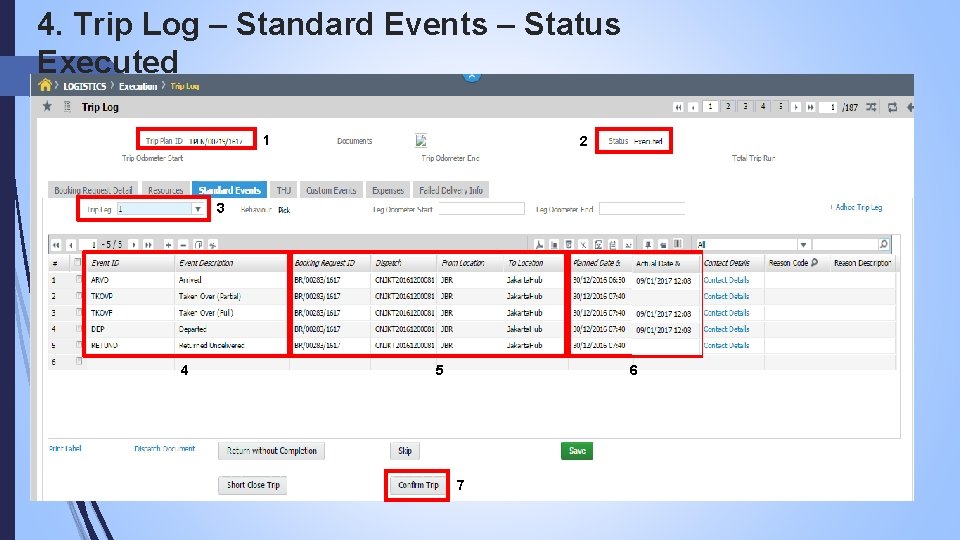
Task: Go to last record in top pager
Action: pos(810,107)
